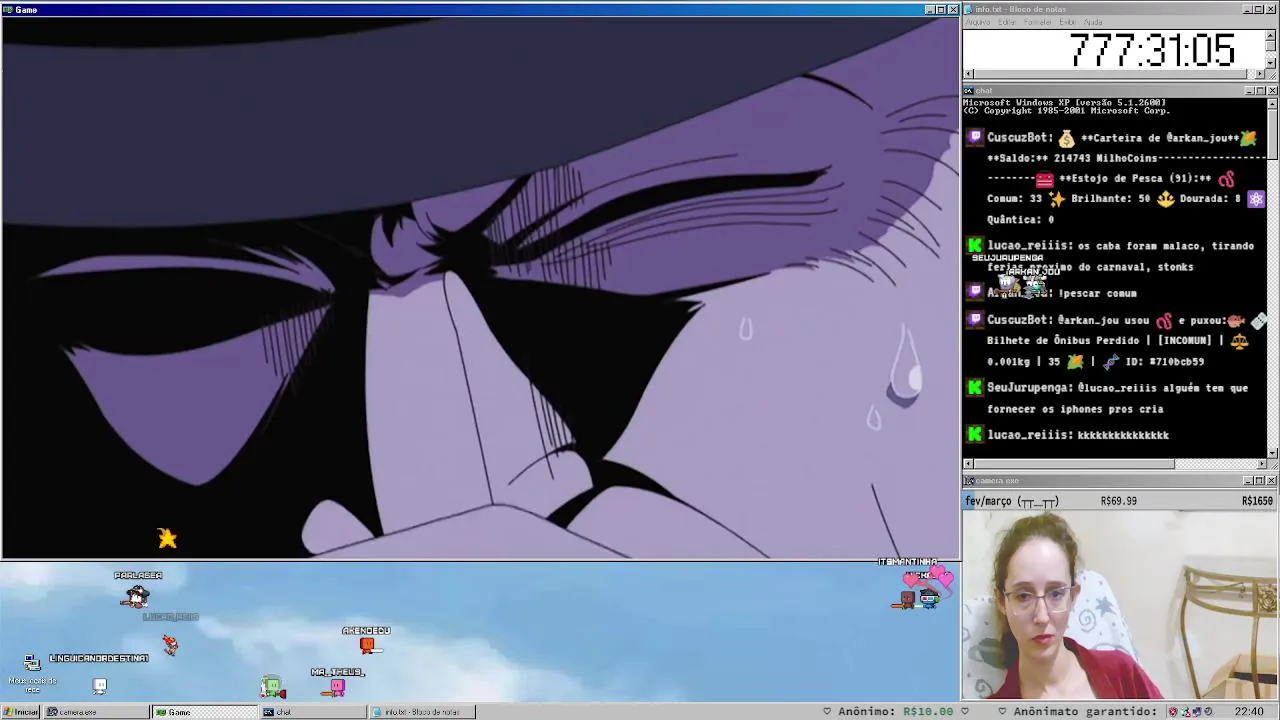The image size is (1280, 720).
Task: Click the PARLASEA pirate avatar
Action: [137, 597]
